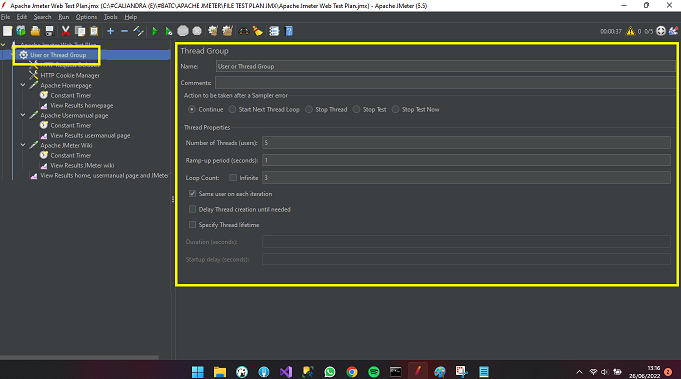This screenshot has height=379, width=681.
Task: Select the Stop Thread radio button
Action: point(309,109)
